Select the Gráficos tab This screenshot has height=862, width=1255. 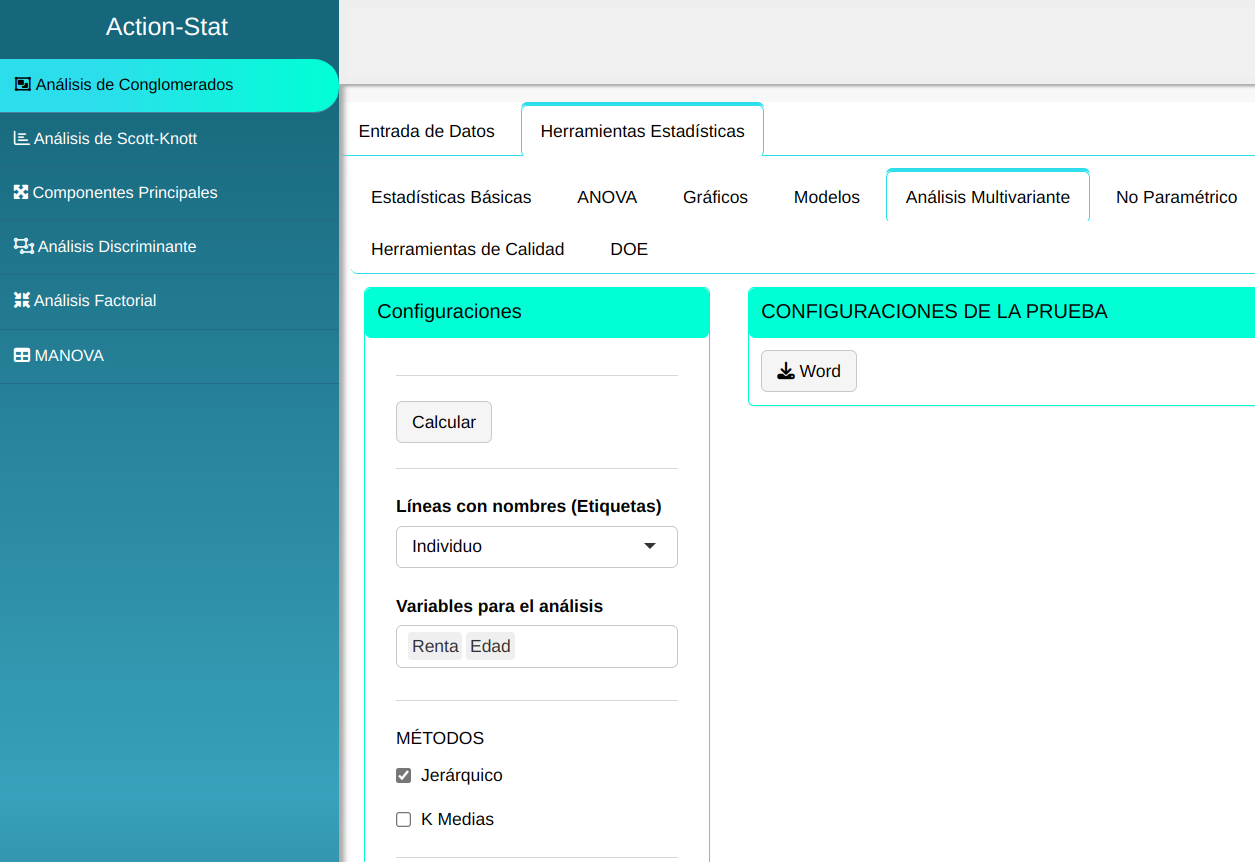[715, 197]
